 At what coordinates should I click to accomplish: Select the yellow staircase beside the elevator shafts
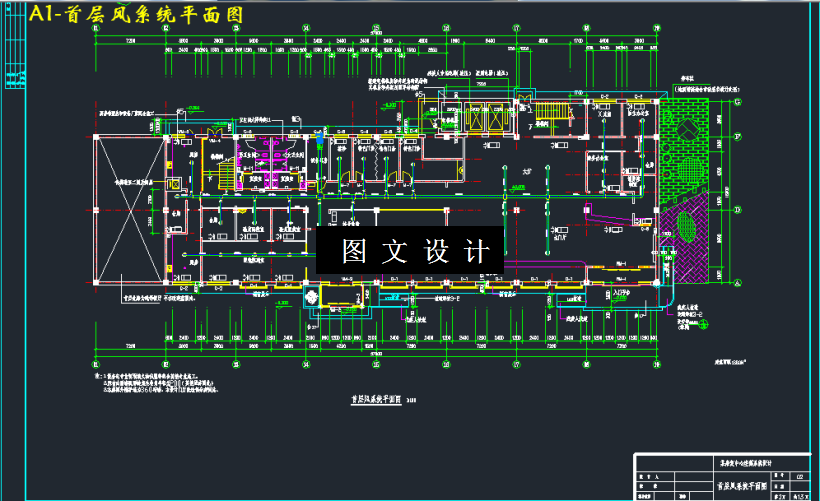point(551,112)
